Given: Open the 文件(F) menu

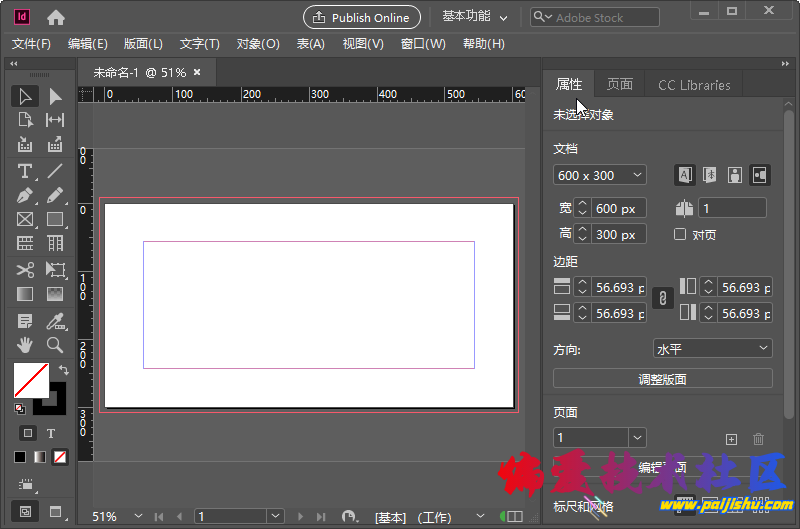Looking at the screenshot, I should coord(31,44).
